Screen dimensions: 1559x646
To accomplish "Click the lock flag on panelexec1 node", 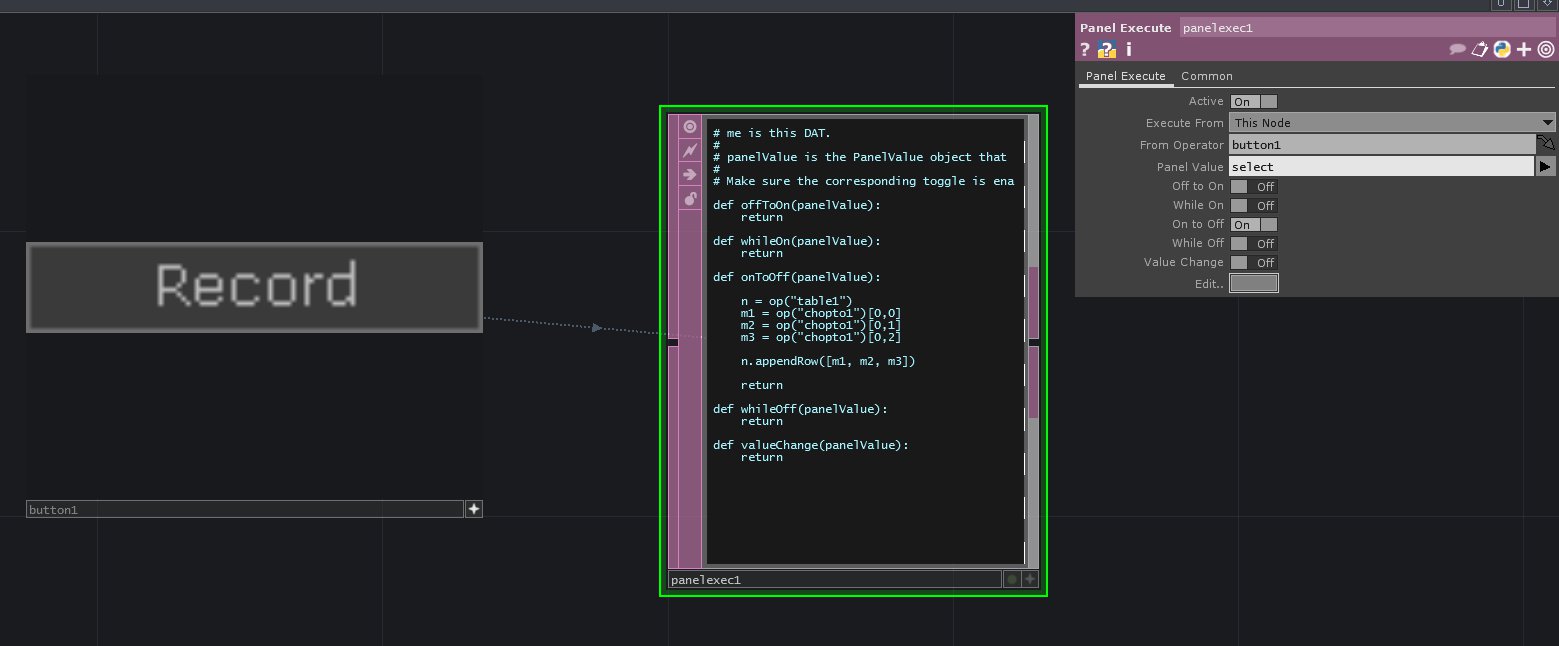I will (690, 199).
